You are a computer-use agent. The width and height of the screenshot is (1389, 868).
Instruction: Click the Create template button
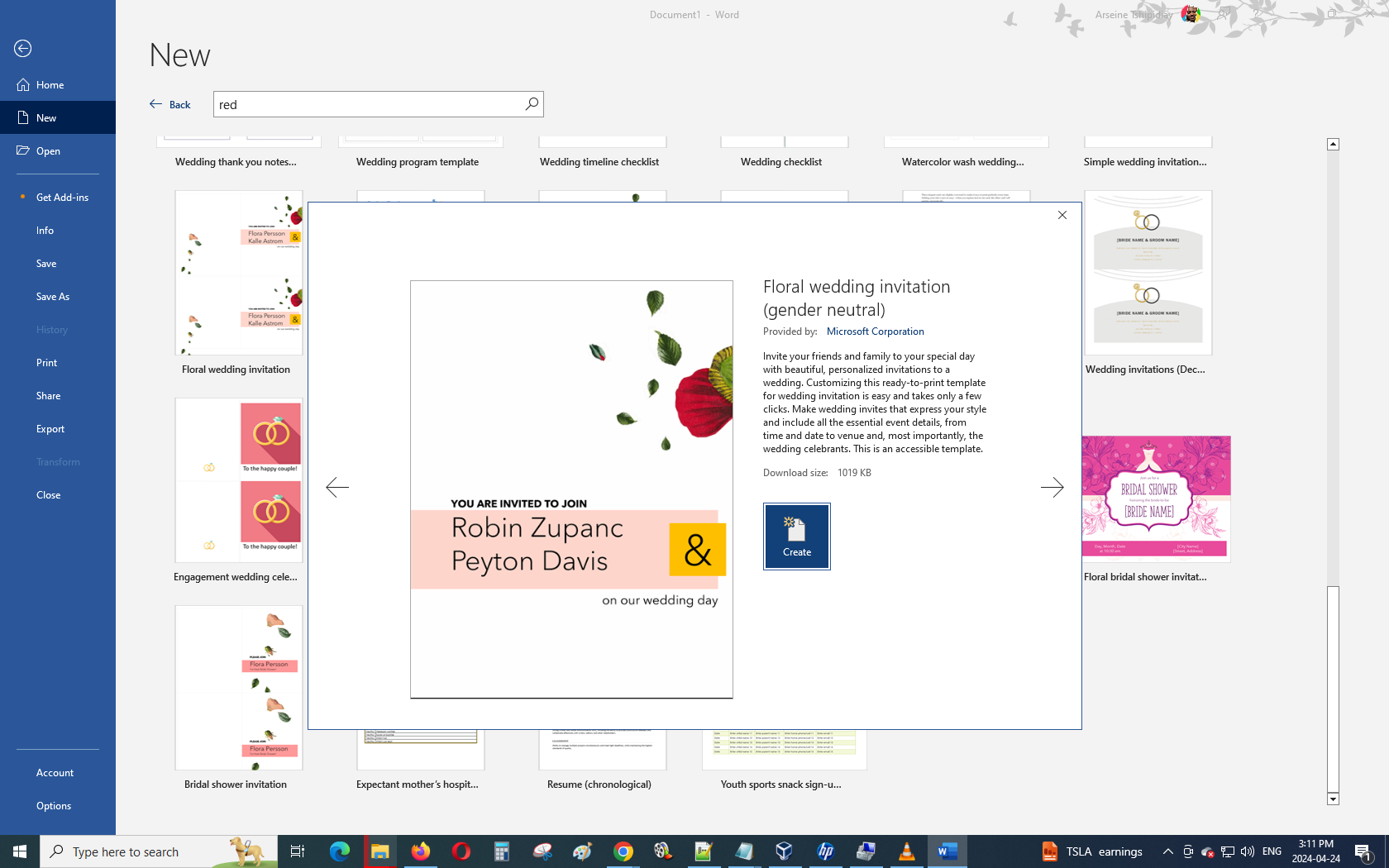pos(796,537)
